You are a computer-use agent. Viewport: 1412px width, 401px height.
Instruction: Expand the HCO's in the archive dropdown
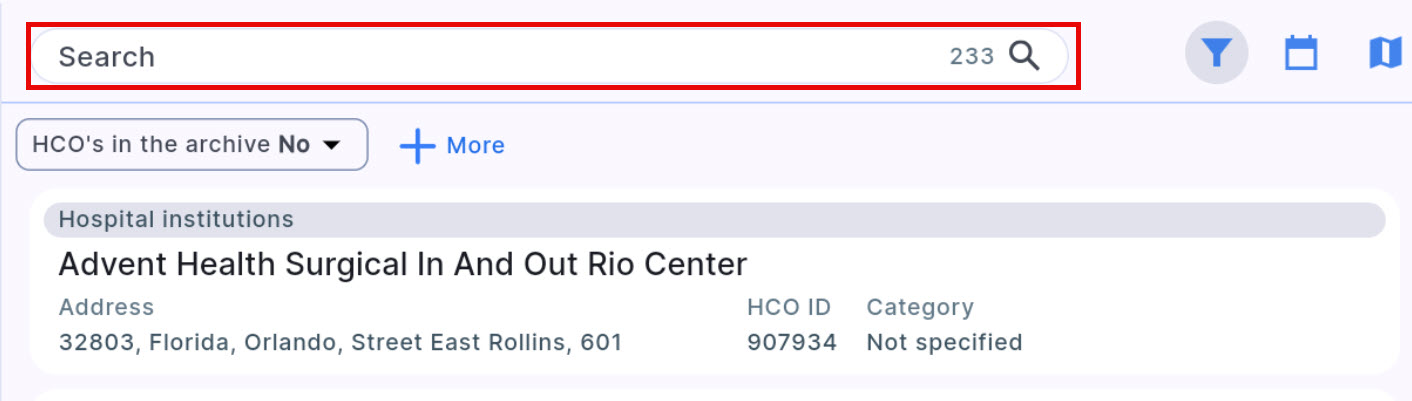[191, 145]
